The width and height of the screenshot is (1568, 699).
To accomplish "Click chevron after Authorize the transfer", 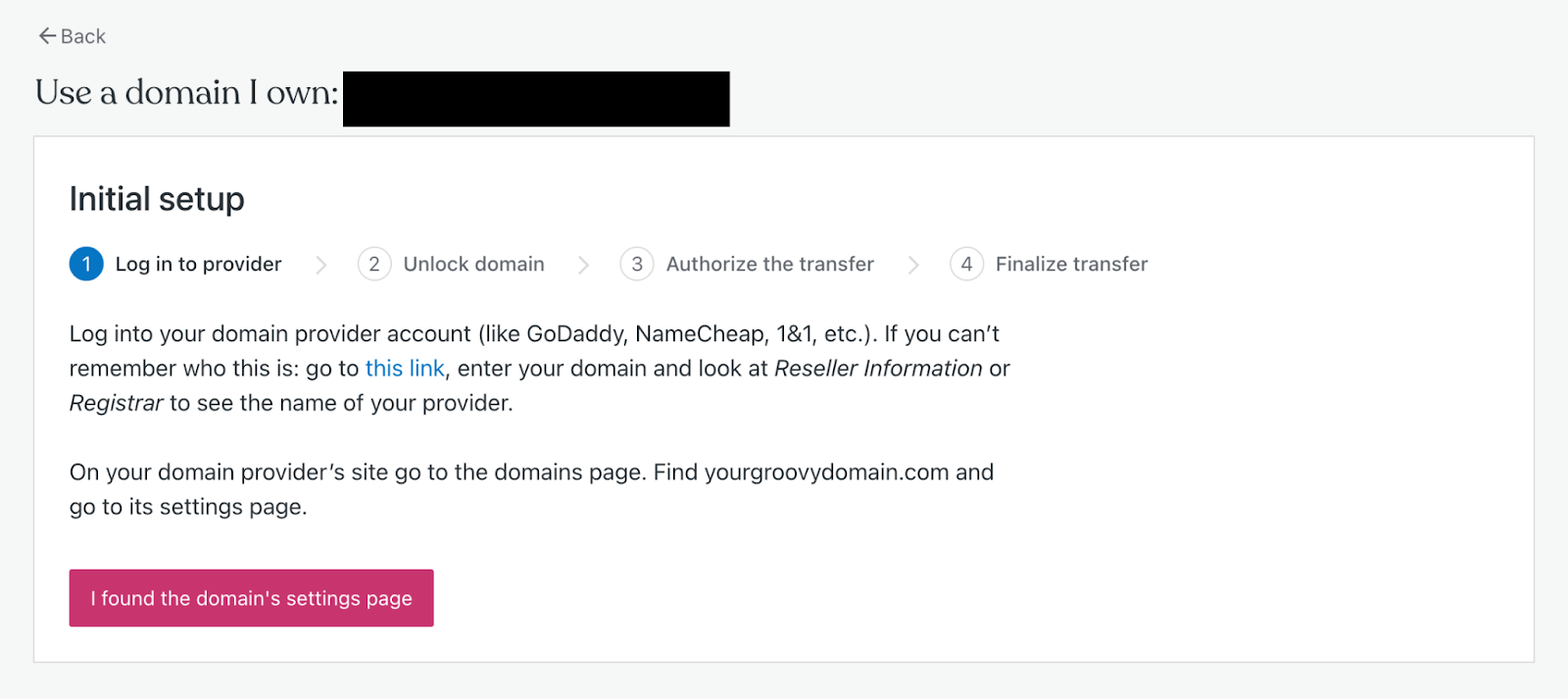I will pyautogui.click(x=913, y=265).
